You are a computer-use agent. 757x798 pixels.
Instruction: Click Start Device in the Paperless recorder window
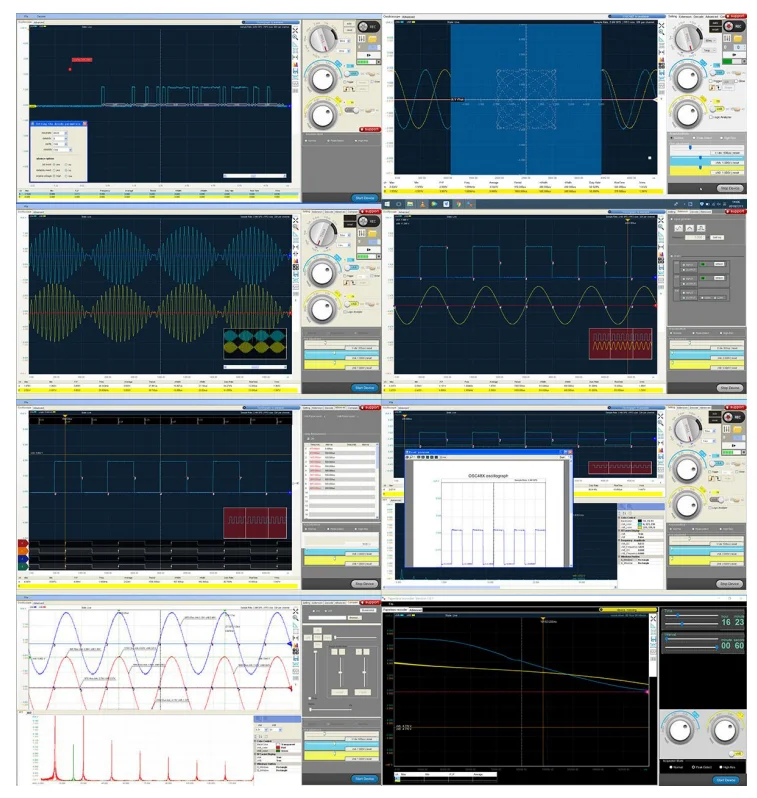click(726, 780)
